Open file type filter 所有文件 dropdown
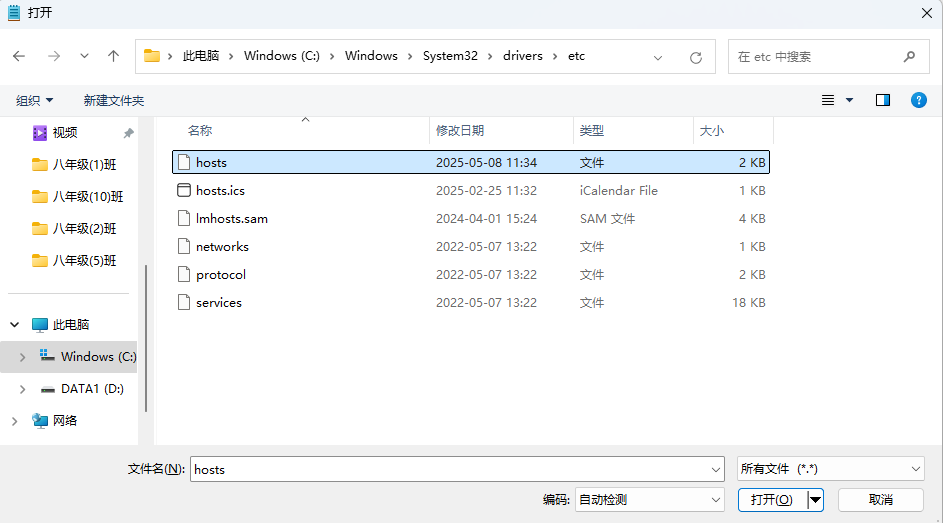This screenshot has height=523, width=943. click(x=831, y=469)
